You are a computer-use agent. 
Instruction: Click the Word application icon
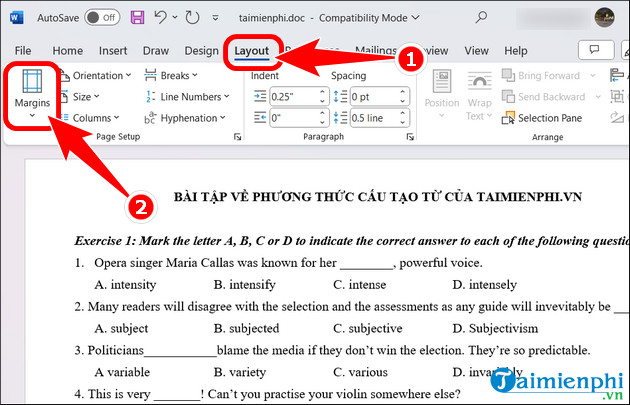click(x=16, y=18)
